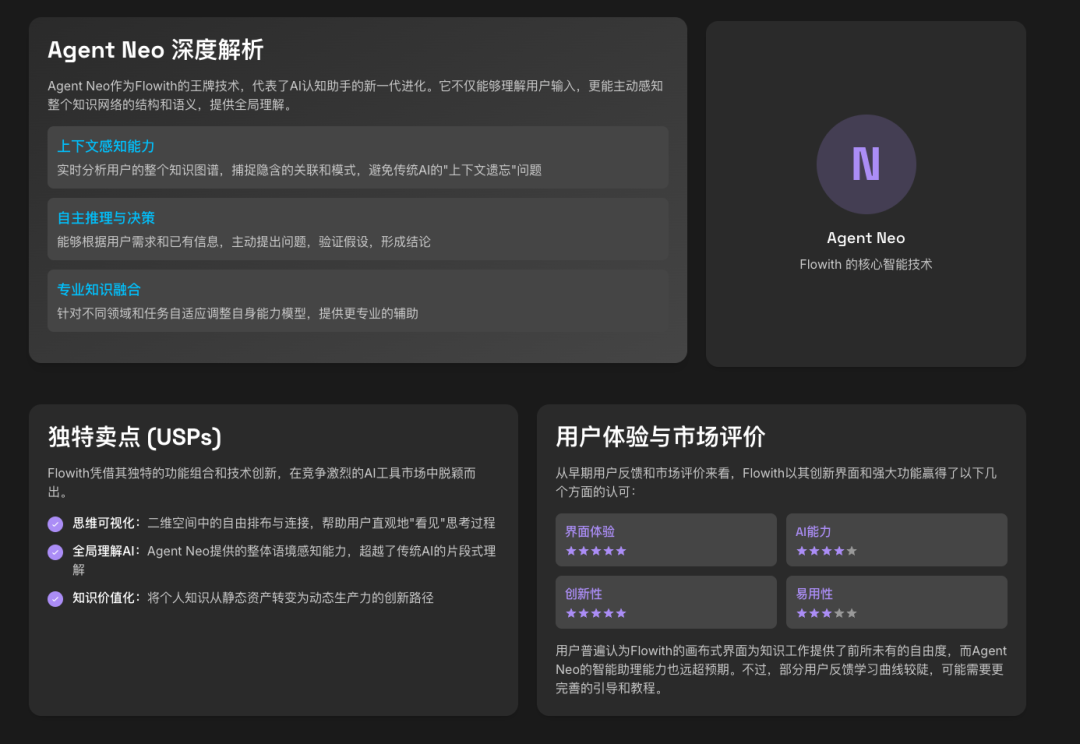
Task: Click the AI能力 rating label
Action: pyautogui.click(x=813, y=532)
